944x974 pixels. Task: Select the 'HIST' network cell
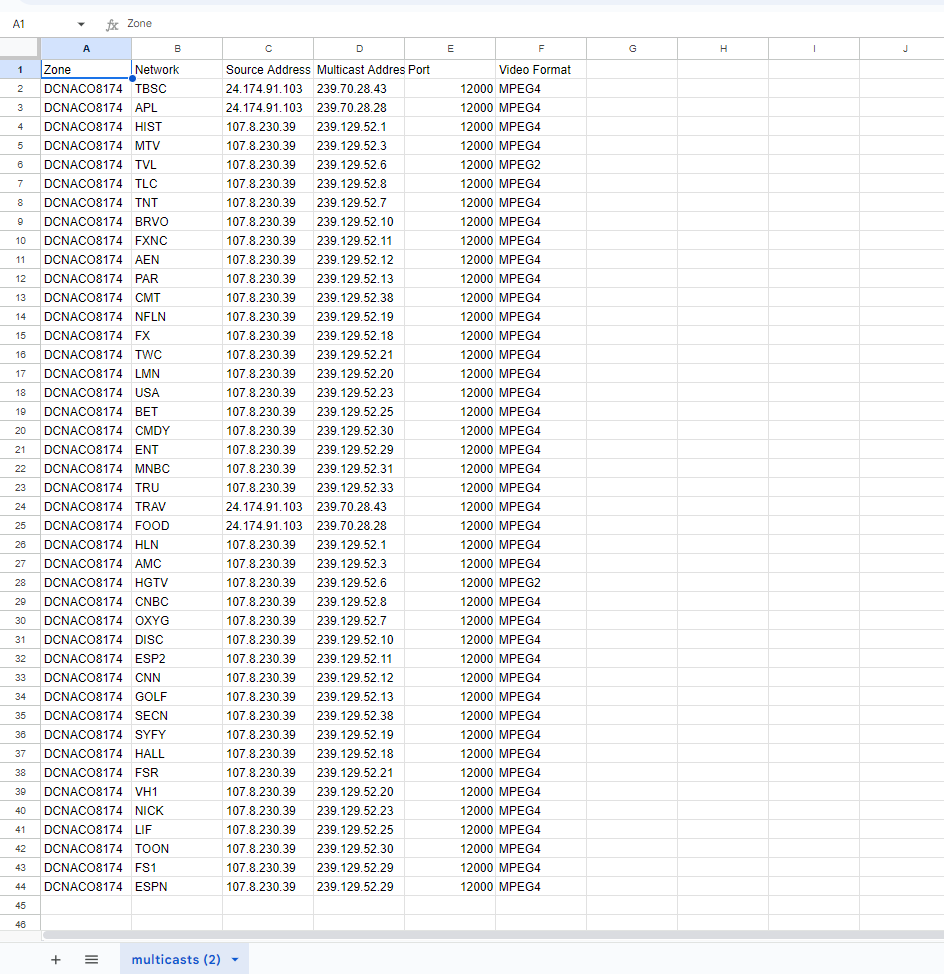coord(177,127)
